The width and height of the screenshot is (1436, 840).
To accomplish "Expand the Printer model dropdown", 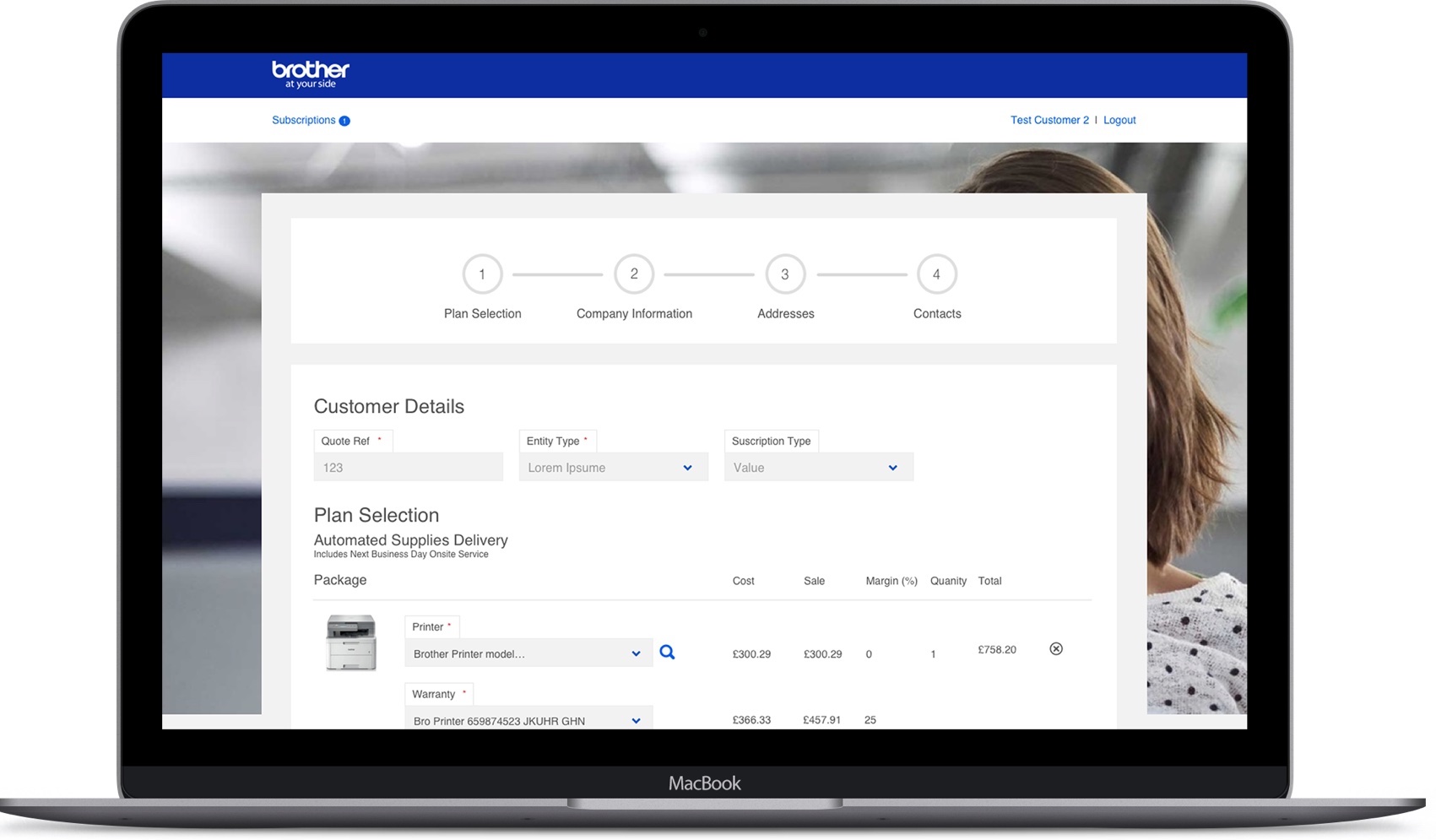I will coord(528,653).
